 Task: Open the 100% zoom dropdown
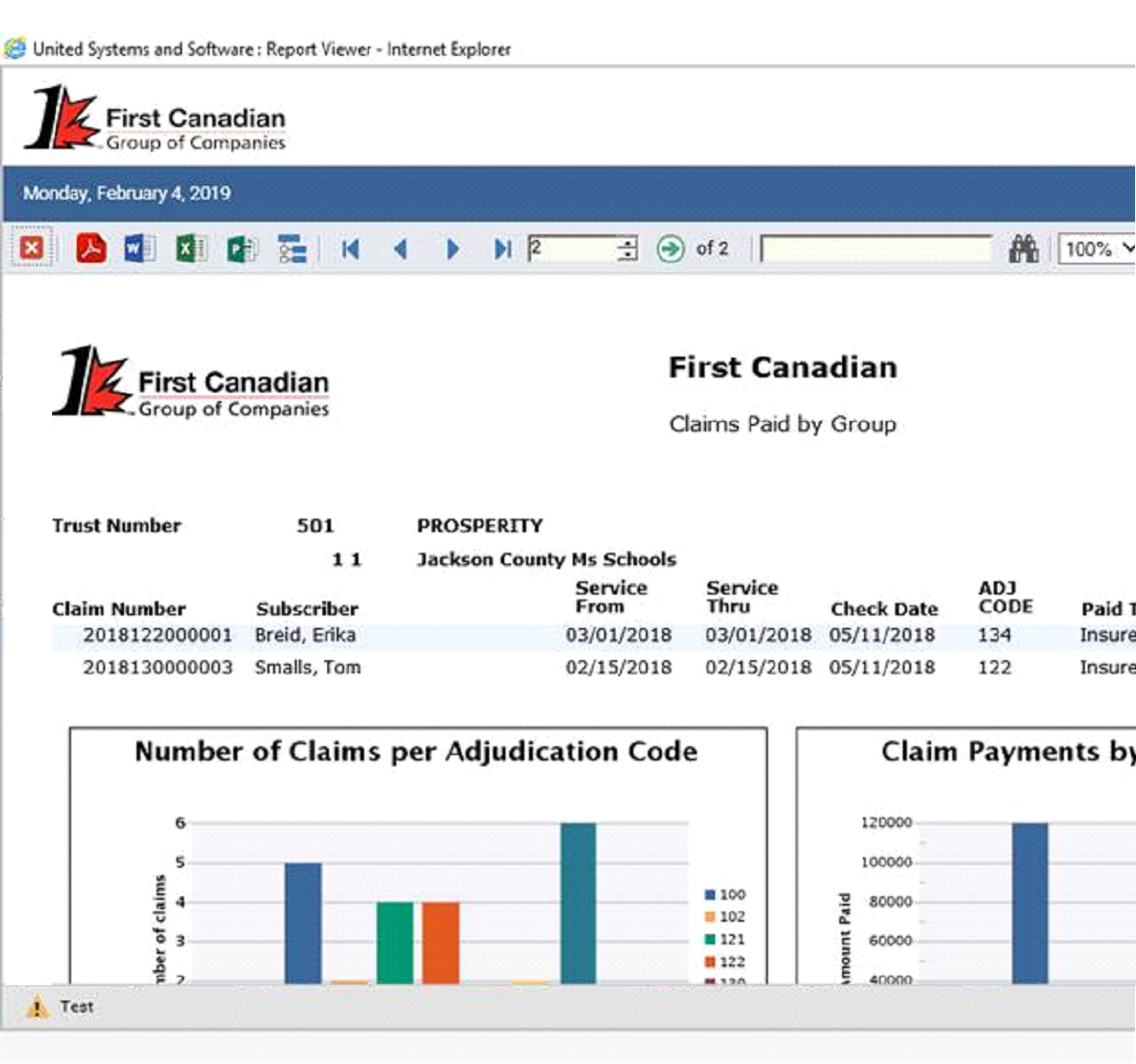pyautogui.click(x=1097, y=249)
